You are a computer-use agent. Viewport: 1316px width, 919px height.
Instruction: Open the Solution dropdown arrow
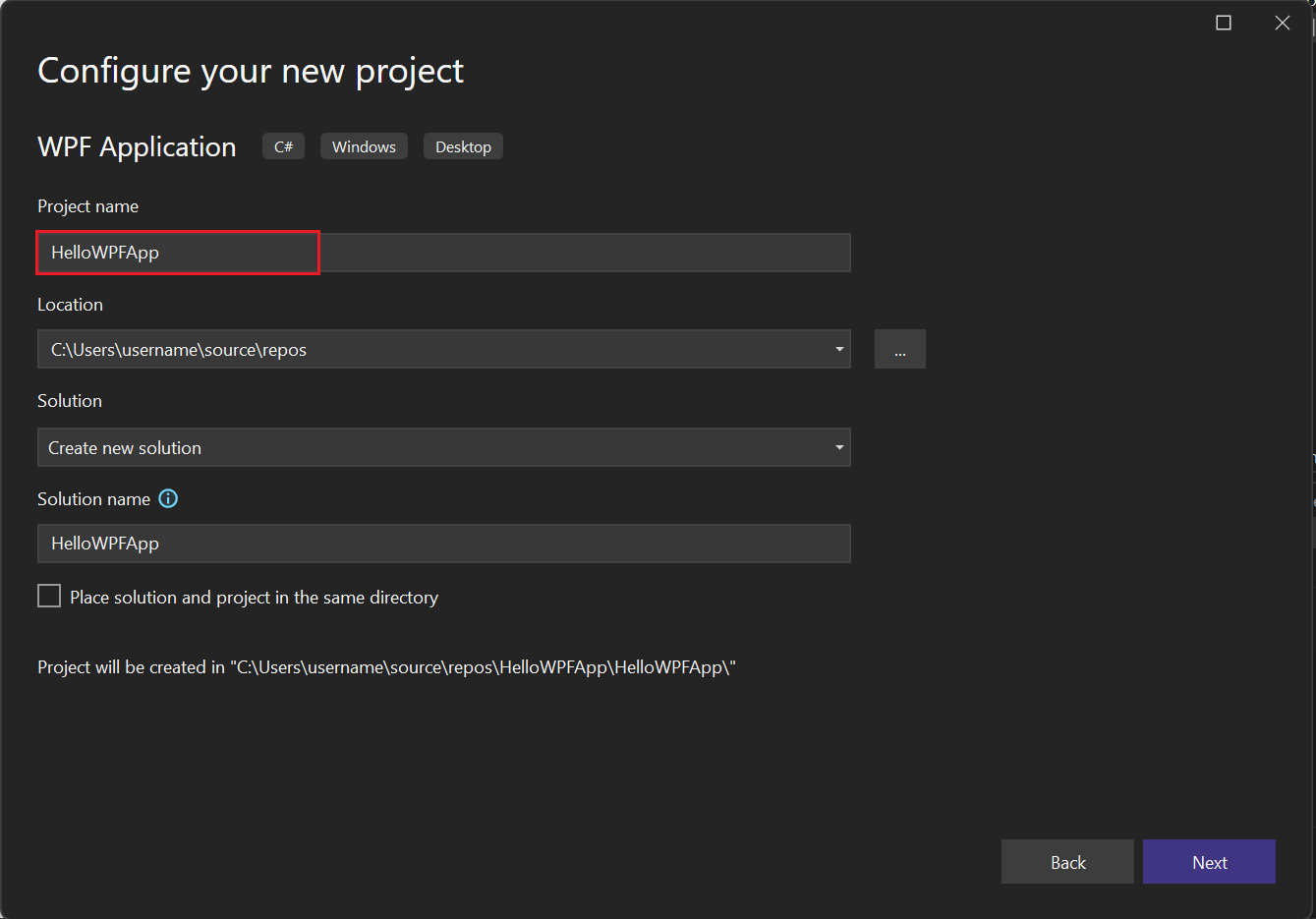point(838,448)
